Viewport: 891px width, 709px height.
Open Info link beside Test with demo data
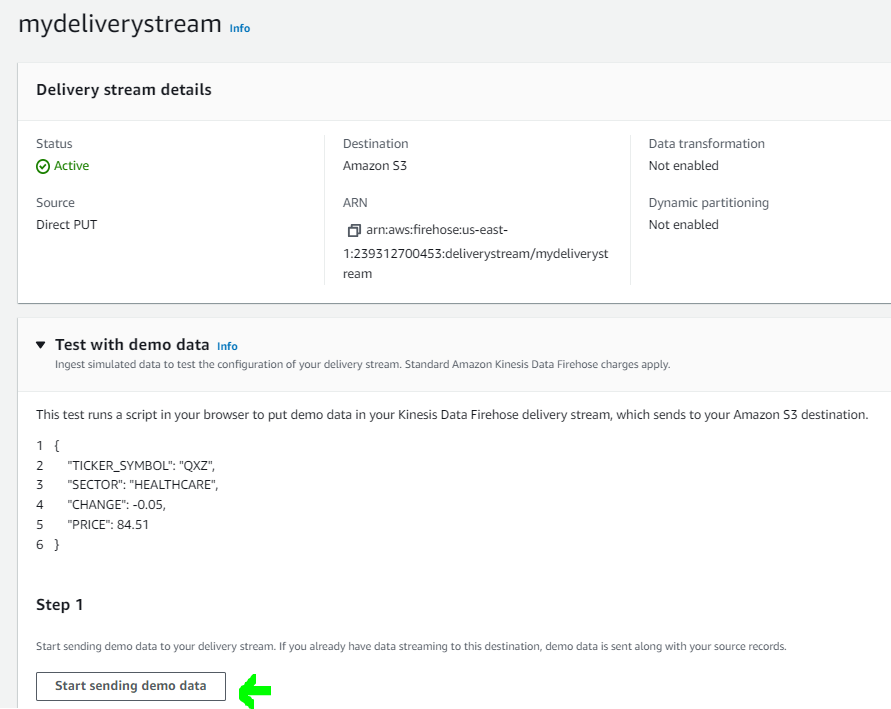coord(227,346)
